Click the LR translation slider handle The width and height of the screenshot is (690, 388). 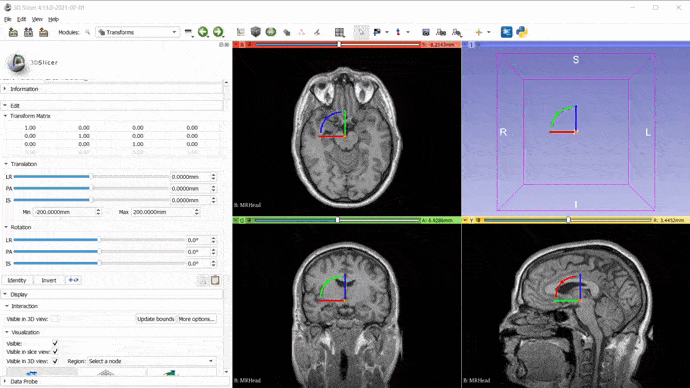[91, 176]
